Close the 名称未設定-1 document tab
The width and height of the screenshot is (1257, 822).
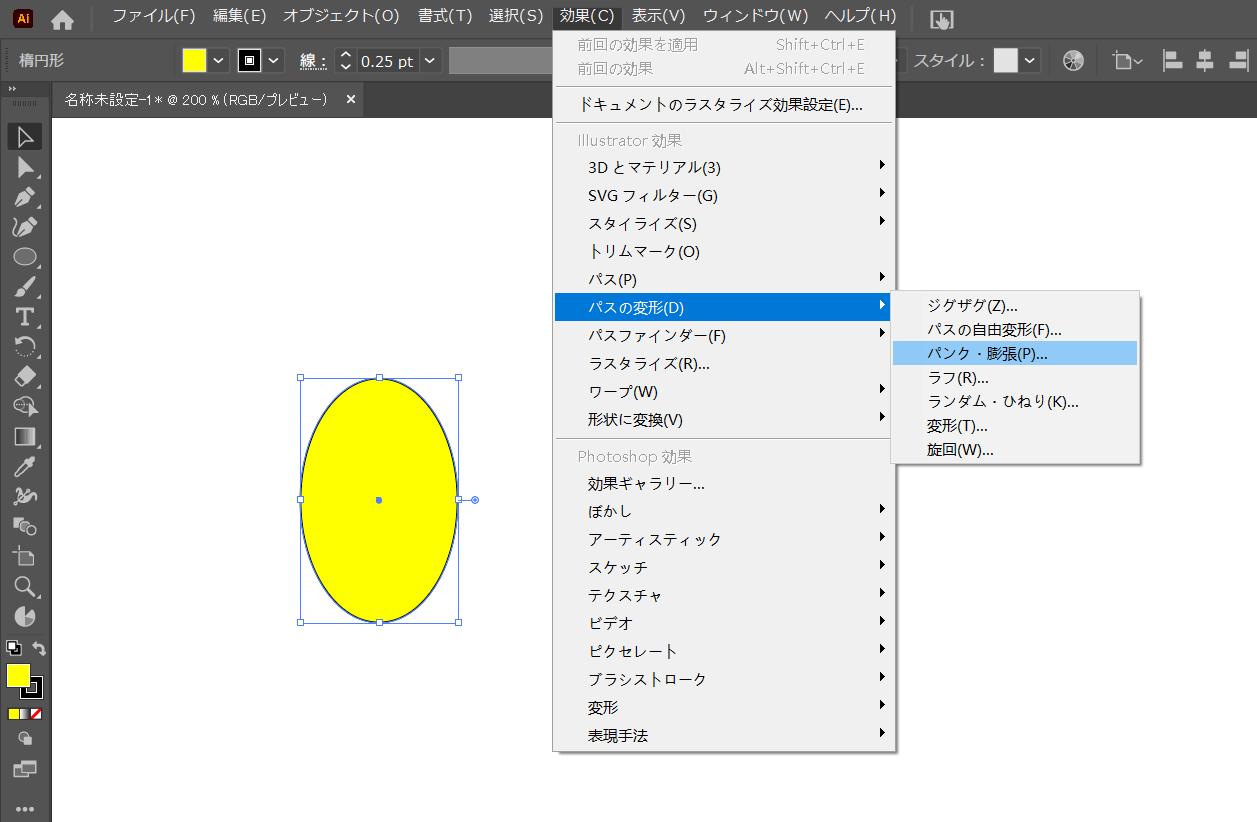(351, 100)
